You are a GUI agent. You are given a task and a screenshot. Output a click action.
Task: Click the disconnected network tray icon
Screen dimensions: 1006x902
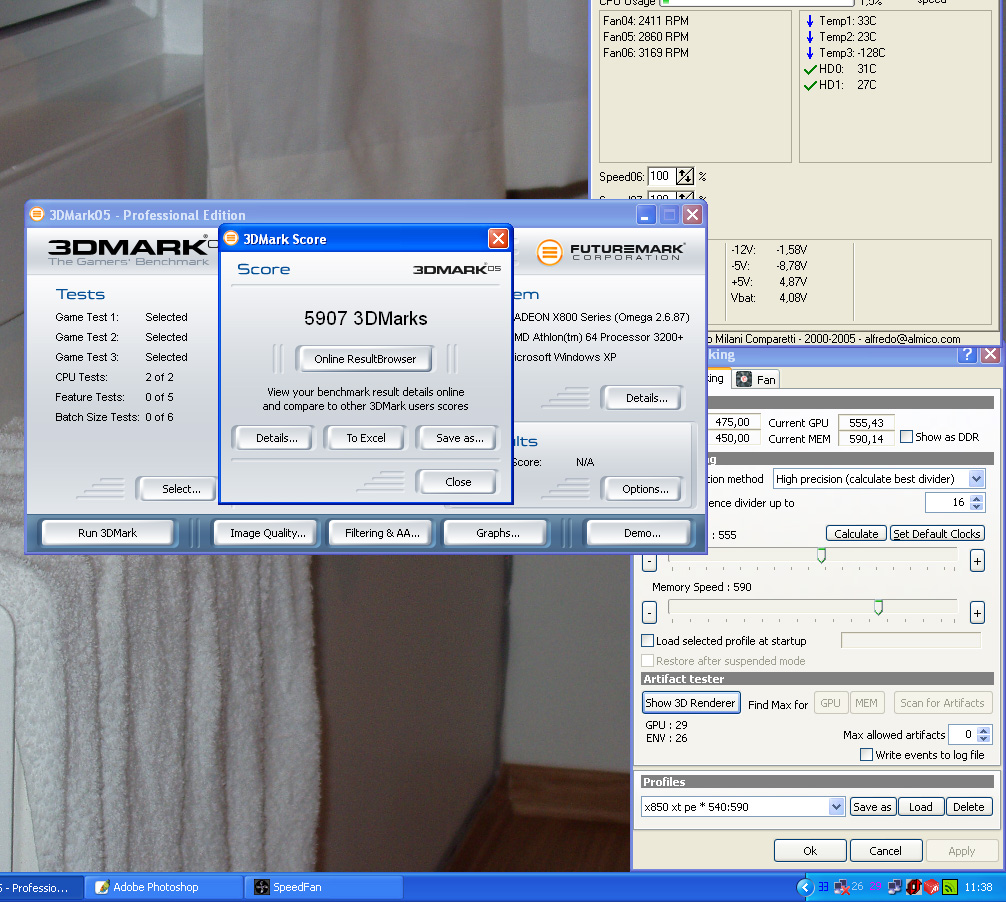click(840, 888)
